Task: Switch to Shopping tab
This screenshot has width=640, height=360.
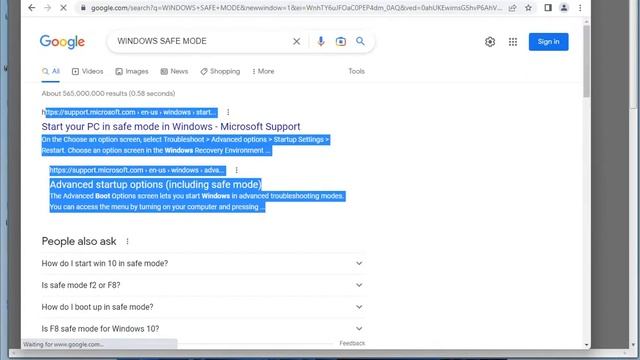Action: [x=220, y=71]
